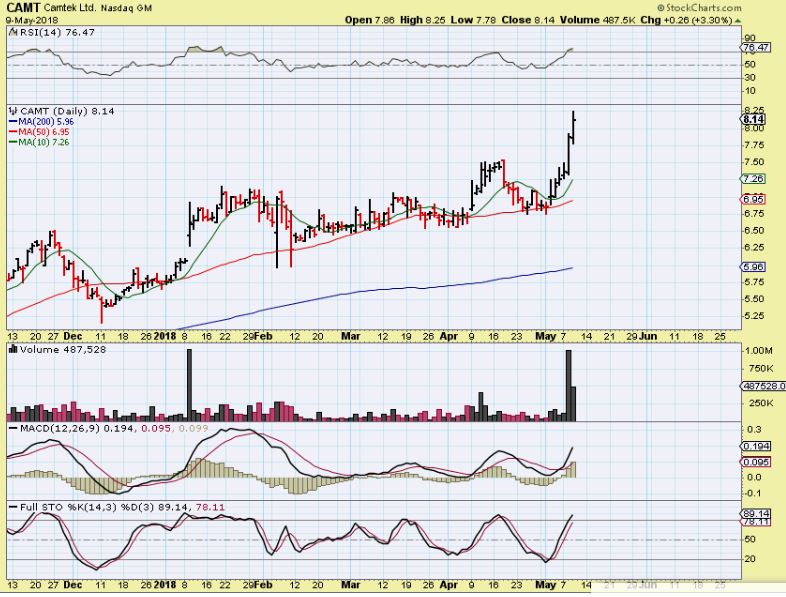The image size is (786, 597).
Task: Click the Low 7.78 value
Action: click(x=474, y=20)
